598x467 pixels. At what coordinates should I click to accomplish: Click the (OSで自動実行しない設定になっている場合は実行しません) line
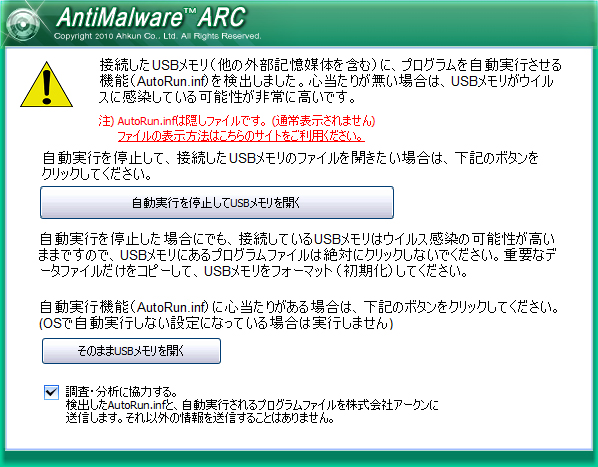coord(216,323)
